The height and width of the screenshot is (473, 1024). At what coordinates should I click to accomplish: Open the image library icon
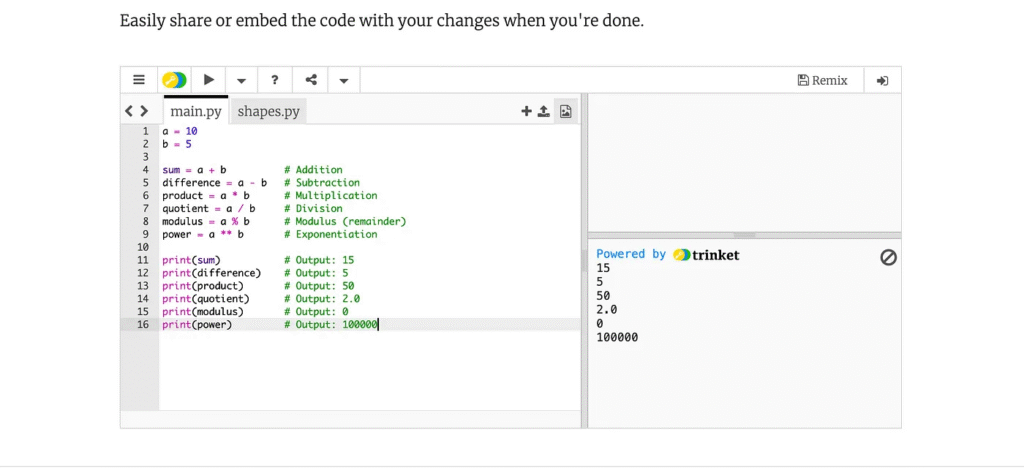pos(565,112)
